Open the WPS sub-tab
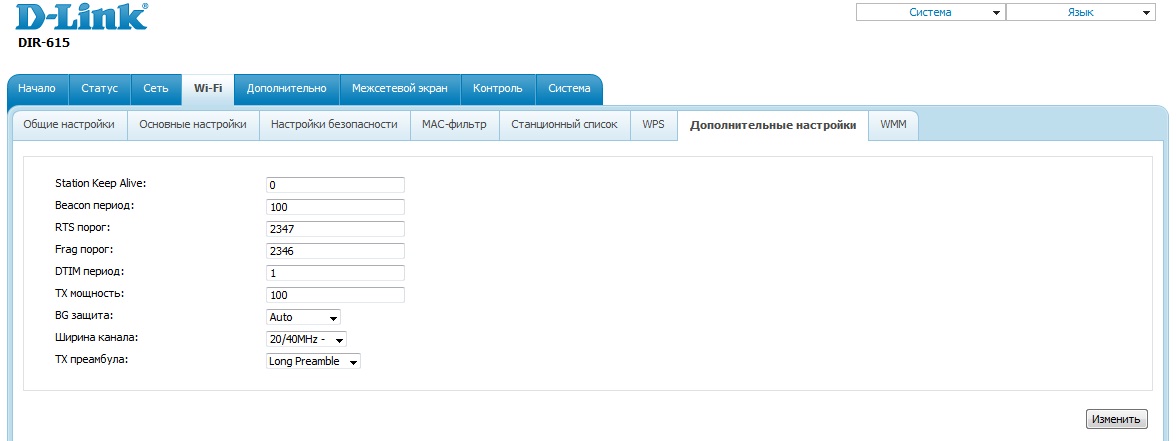 coord(653,124)
